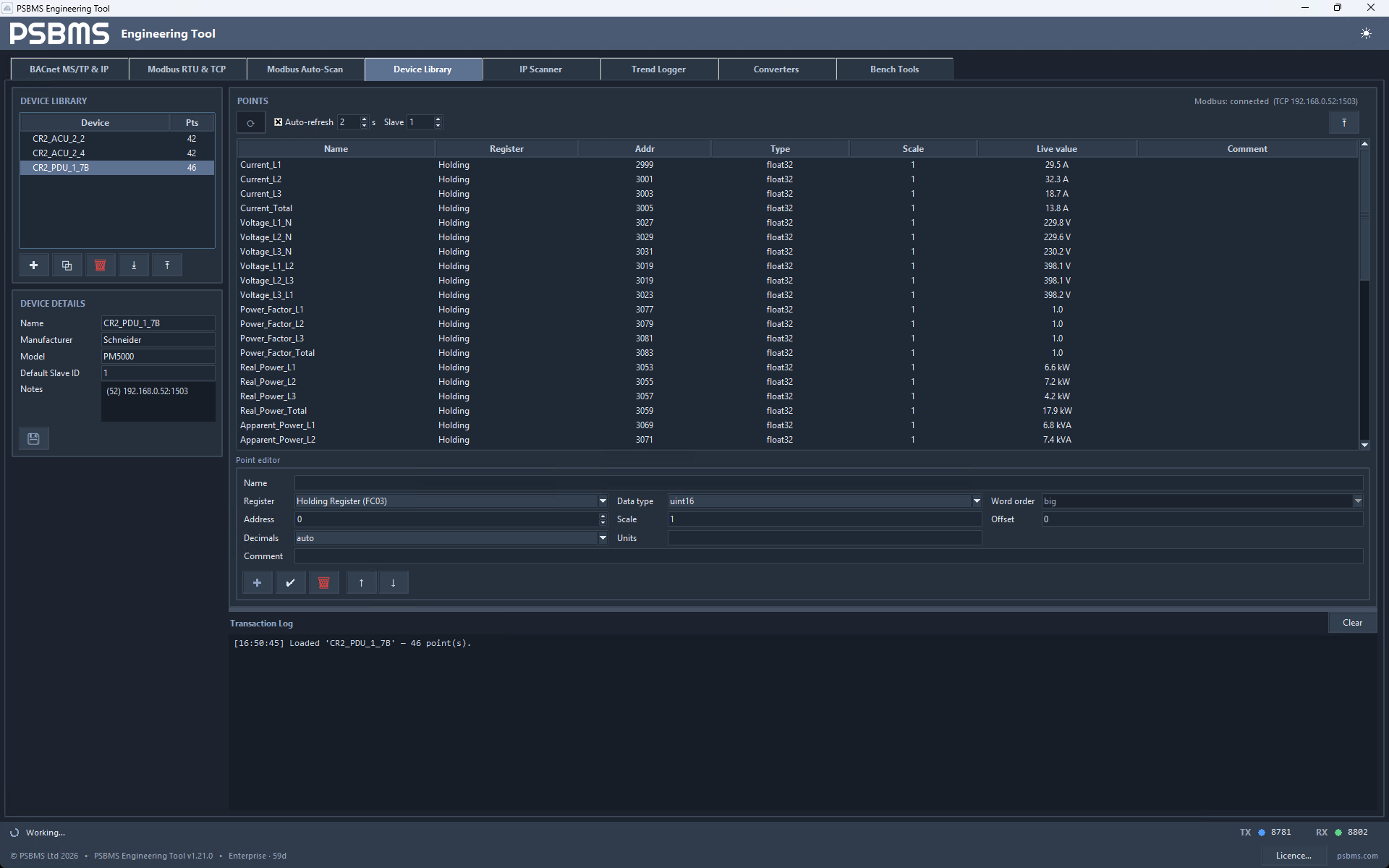Click the device Notes text area
The width and height of the screenshot is (1389, 868).
pyautogui.click(x=158, y=401)
